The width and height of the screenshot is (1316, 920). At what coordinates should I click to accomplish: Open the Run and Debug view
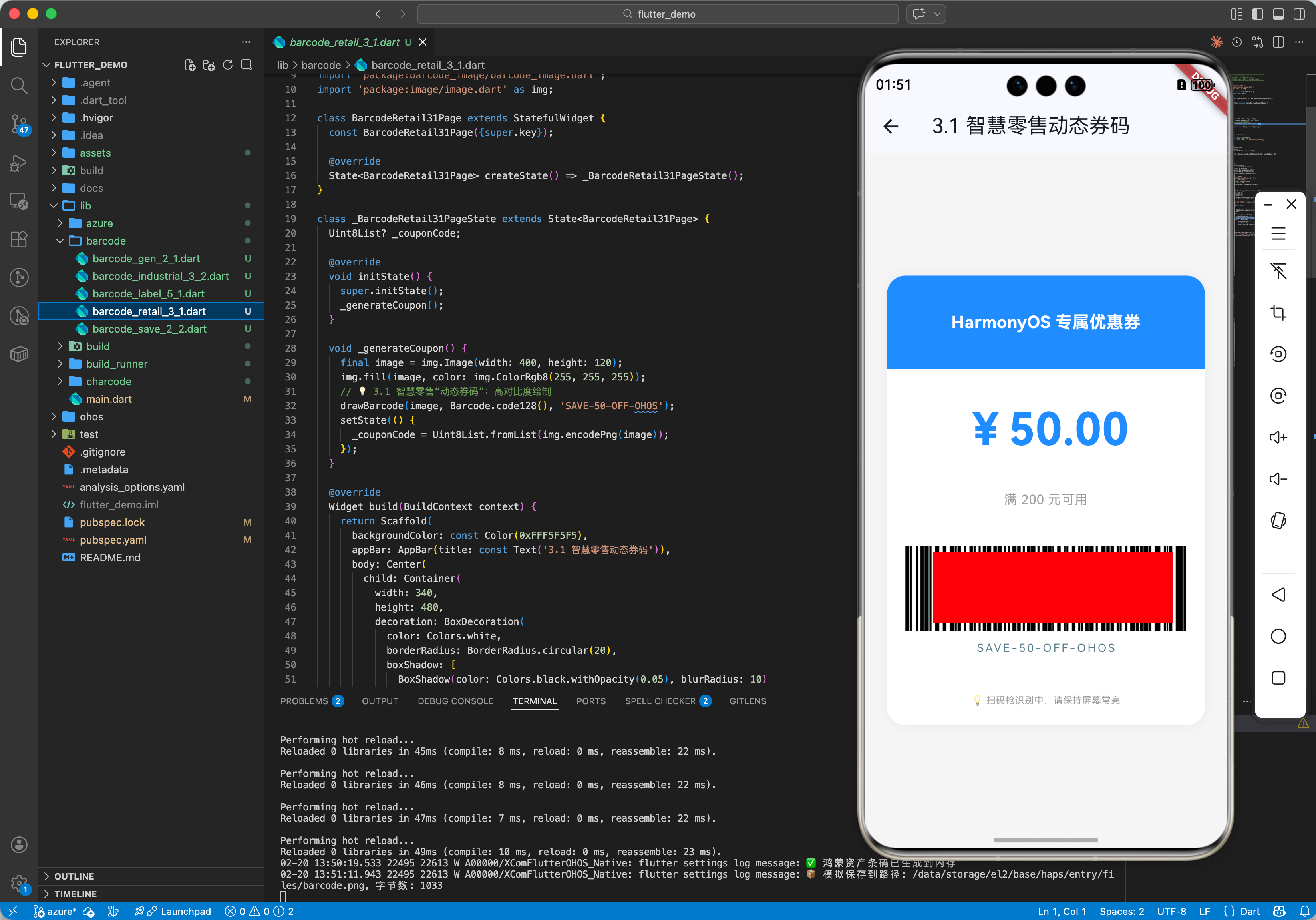pyautogui.click(x=19, y=163)
